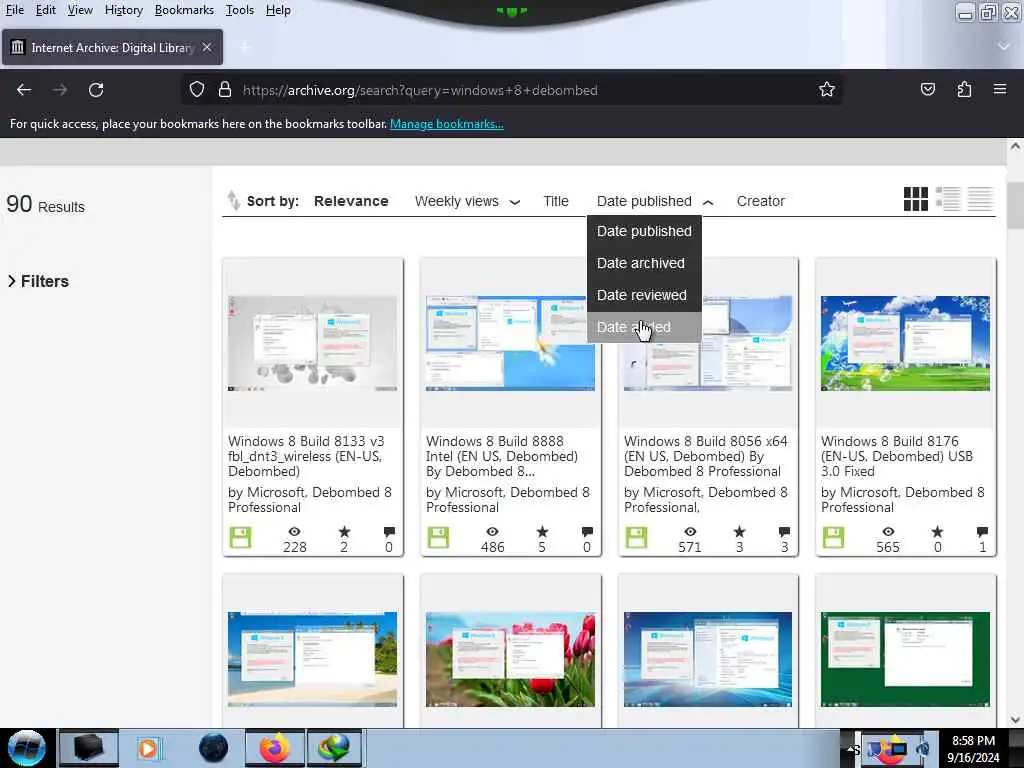Viewport: 1024px width, 768px height.
Task: Click page scrollbar up arrow
Action: (x=1015, y=146)
